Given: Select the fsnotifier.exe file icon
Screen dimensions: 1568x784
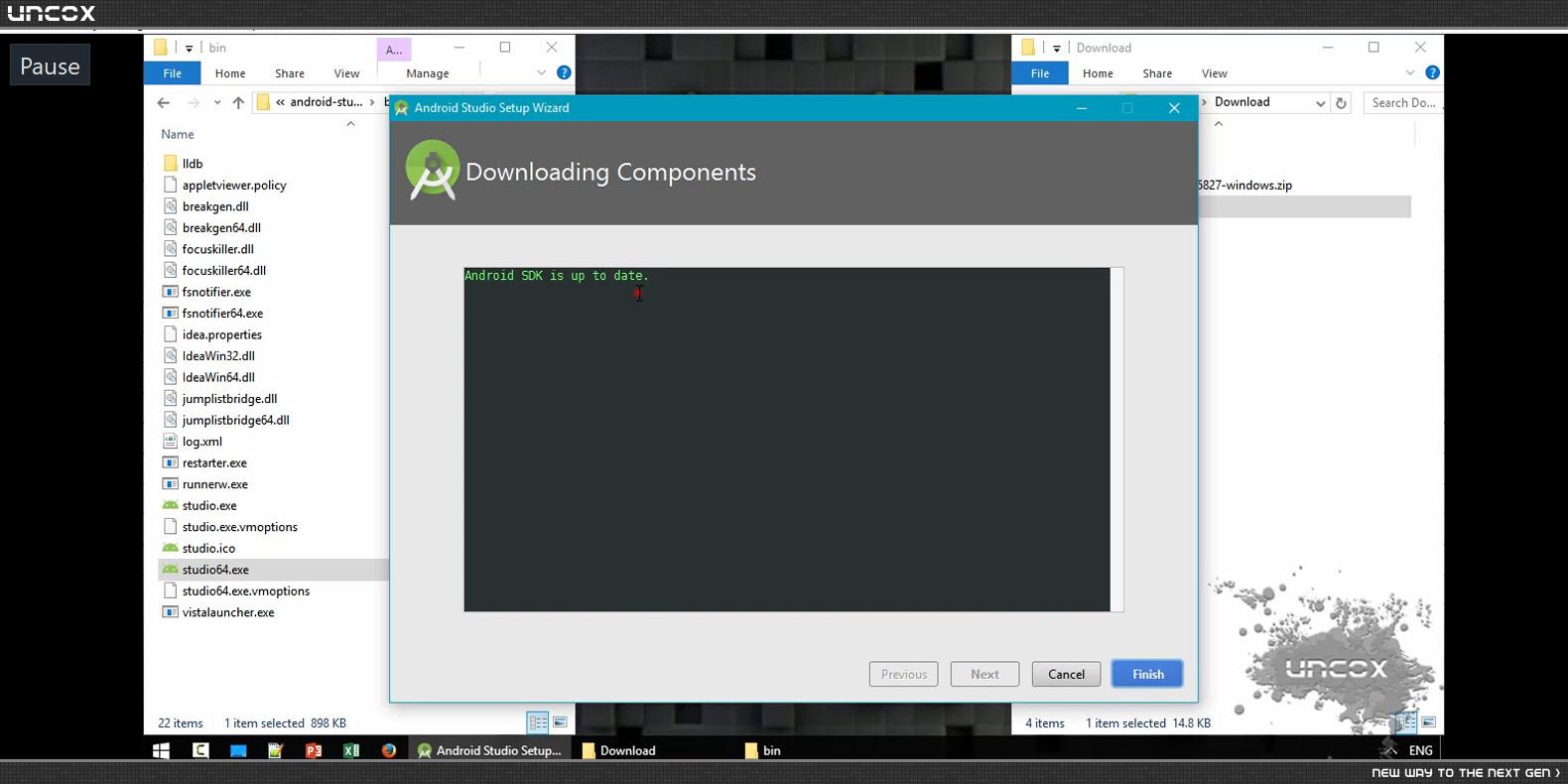Looking at the screenshot, I should pos(170,292).
